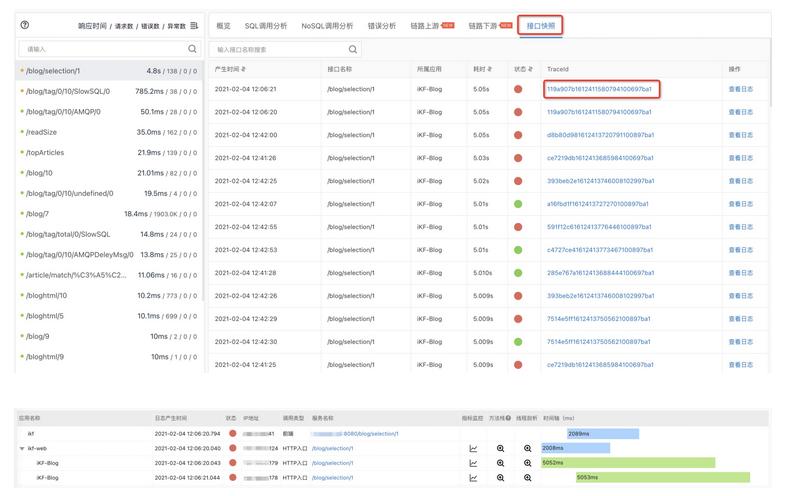Click 查看日志 for 12:42:00 row
Image resolution: width=788 pixels, height=496 pixels.
pos(741,135)
